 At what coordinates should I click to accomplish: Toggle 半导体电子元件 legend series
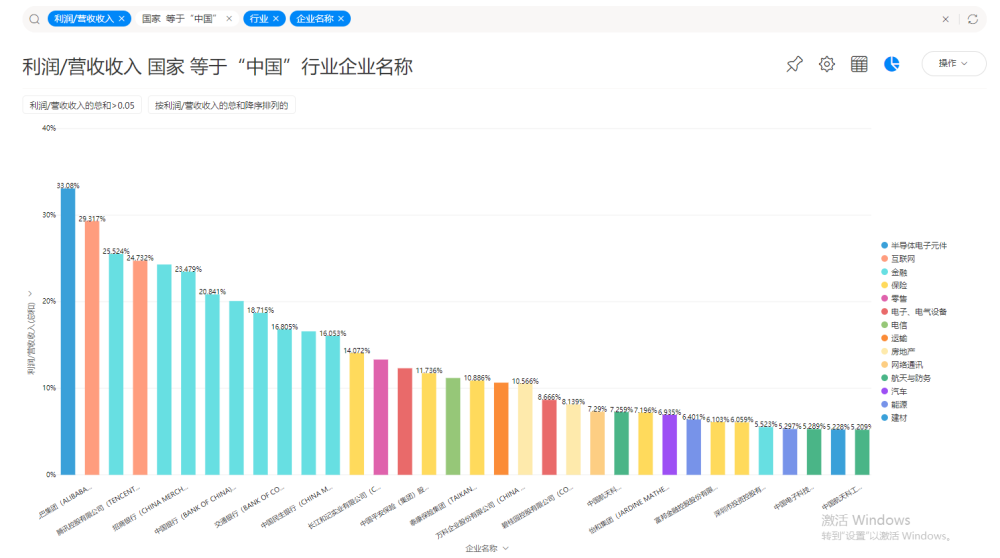click(x=914, y=246)
